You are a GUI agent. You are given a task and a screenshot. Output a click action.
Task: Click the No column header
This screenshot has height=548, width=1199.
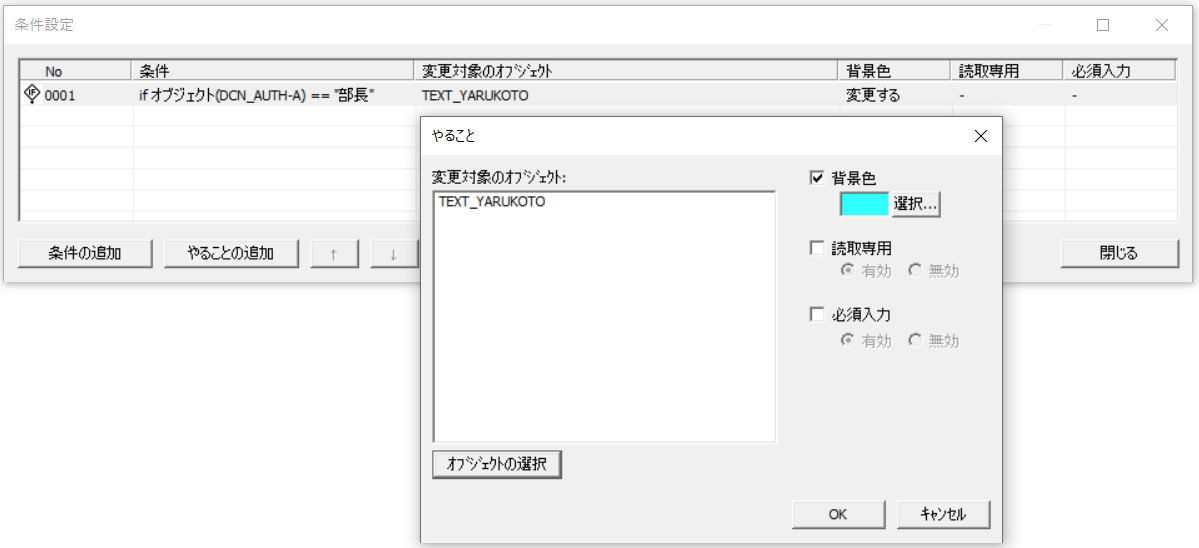[x=76, y=71]
